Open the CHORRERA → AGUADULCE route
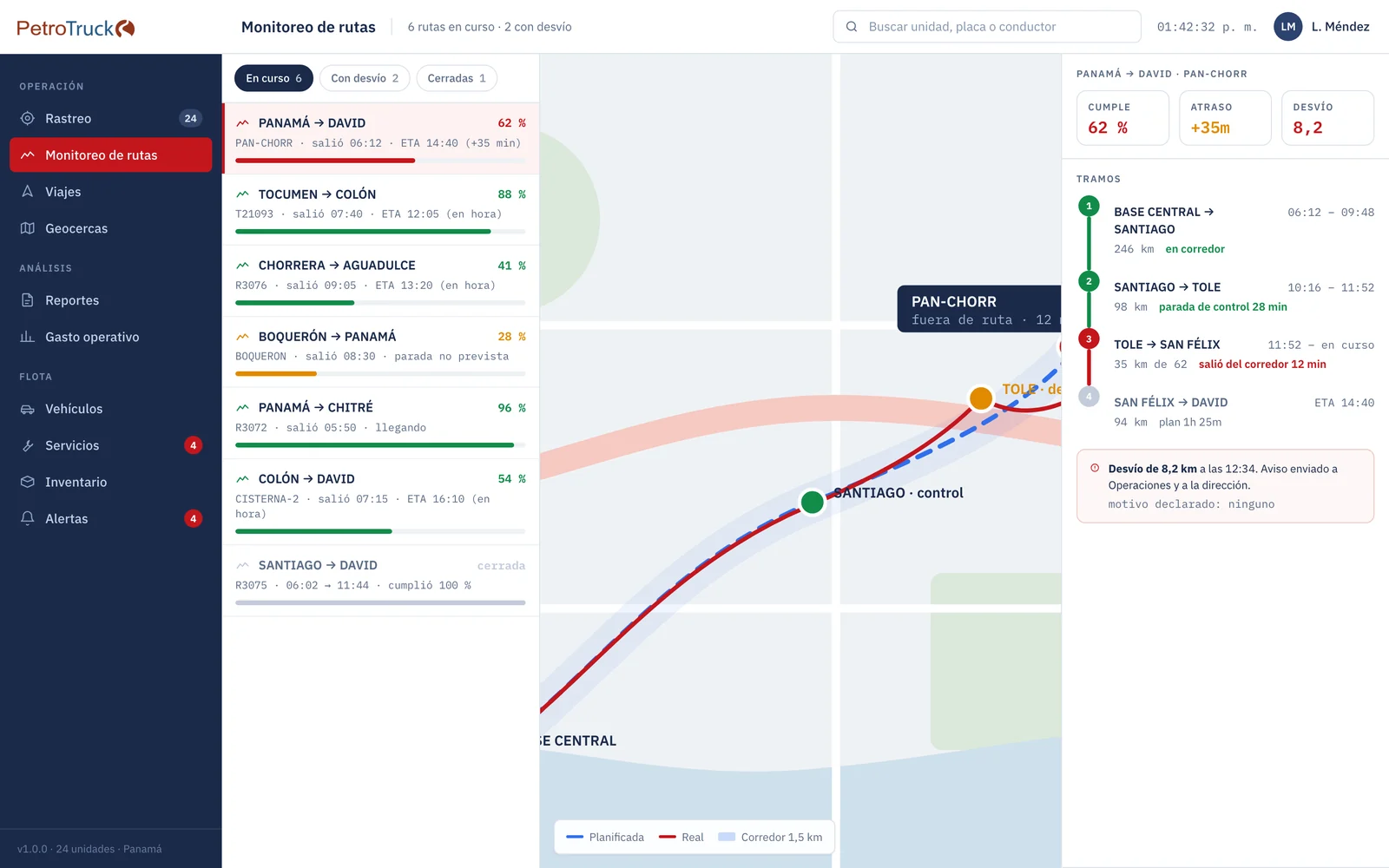Screen dimensions: 1389x868 pyautogui.click(x=380, y=281)
